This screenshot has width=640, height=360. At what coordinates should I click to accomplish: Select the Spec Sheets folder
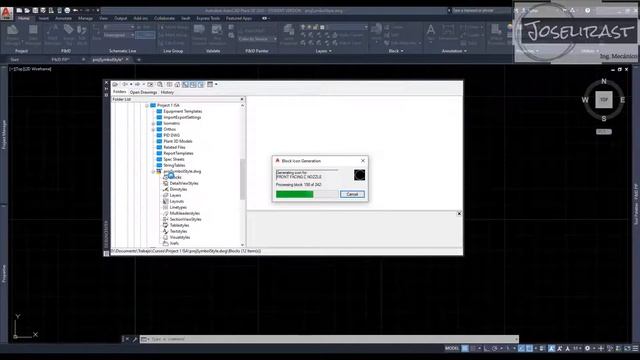pyautogui.click(x=174, y=159)
